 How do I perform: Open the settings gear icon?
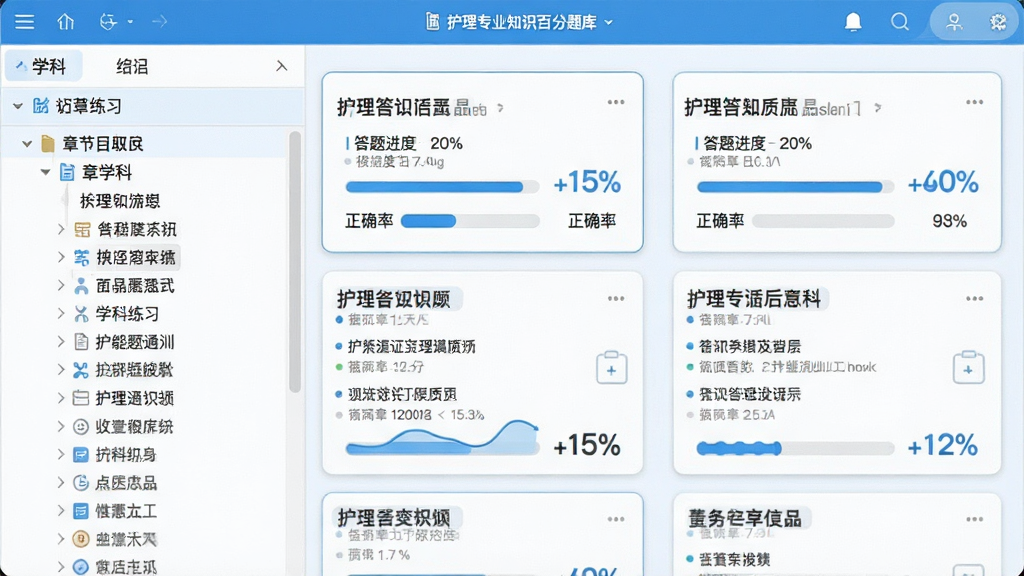(x=998, y=22)
